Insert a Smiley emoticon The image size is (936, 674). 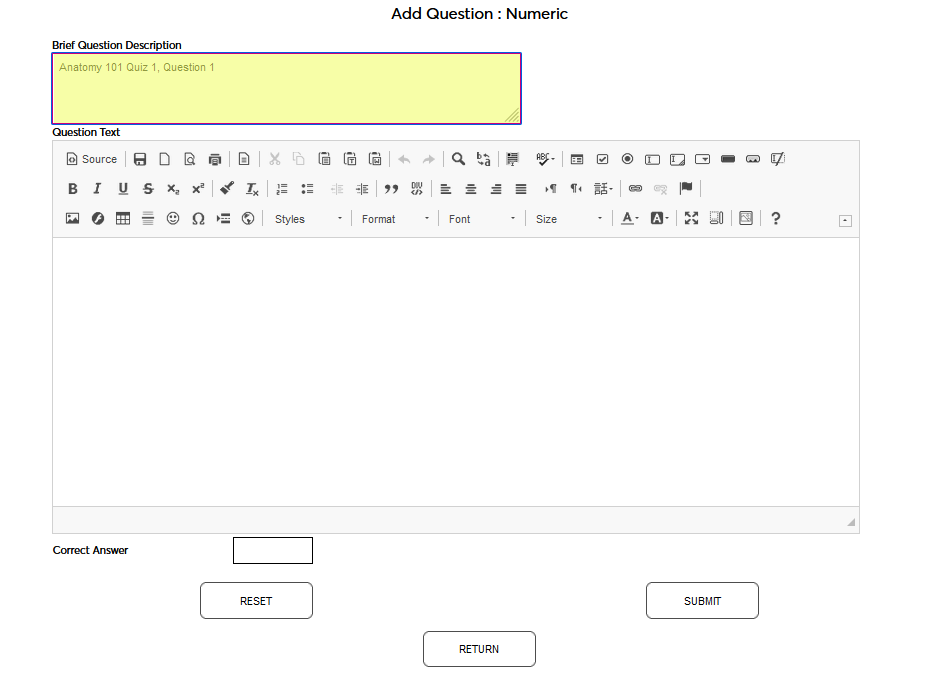point(172,218)
